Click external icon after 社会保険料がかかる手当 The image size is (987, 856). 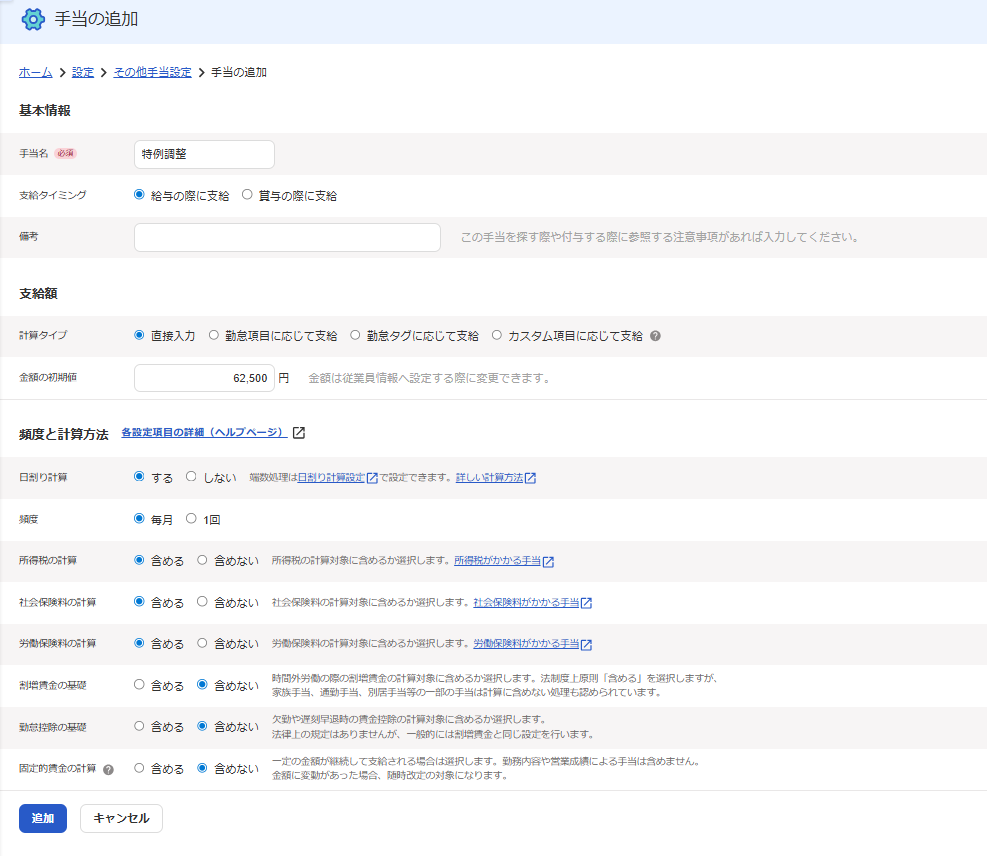coord(586,603)
